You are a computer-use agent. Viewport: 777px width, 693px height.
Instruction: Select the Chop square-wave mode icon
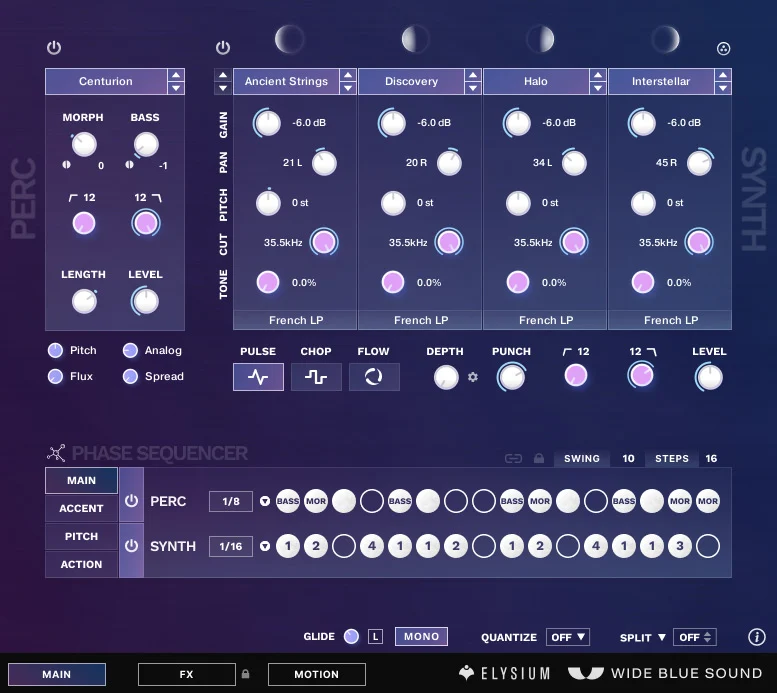[x=316, y=377]
